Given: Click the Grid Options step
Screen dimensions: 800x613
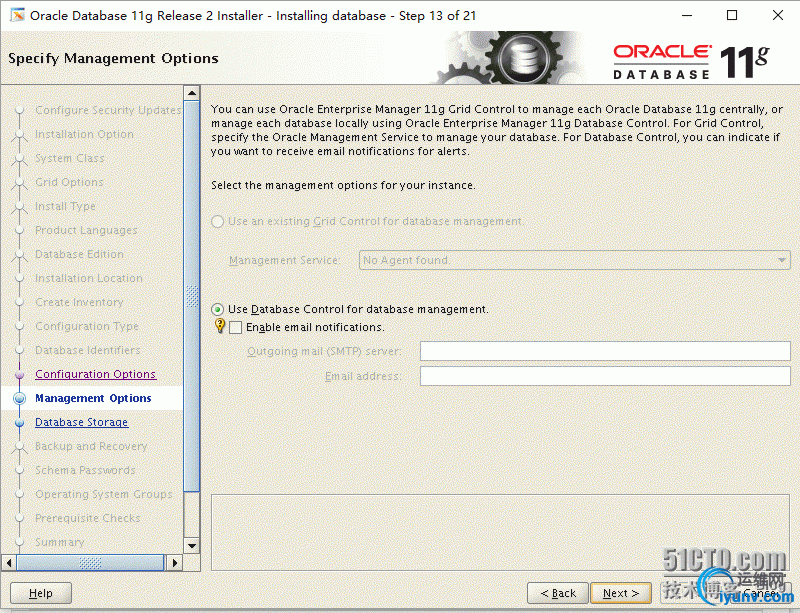Looking at the screenshot, I should coord(69,182).
